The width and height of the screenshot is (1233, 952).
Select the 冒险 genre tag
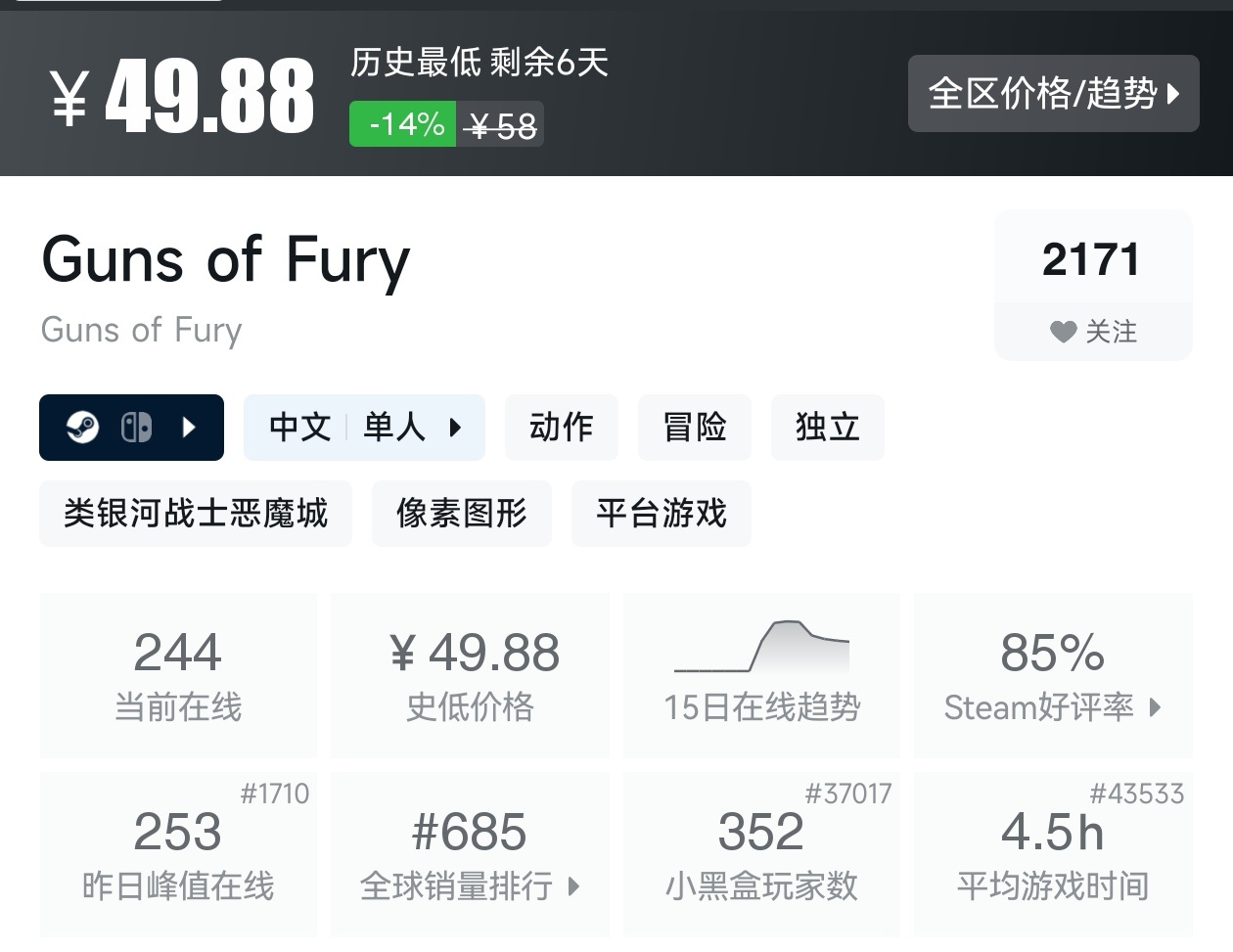[x=695, y=428]
